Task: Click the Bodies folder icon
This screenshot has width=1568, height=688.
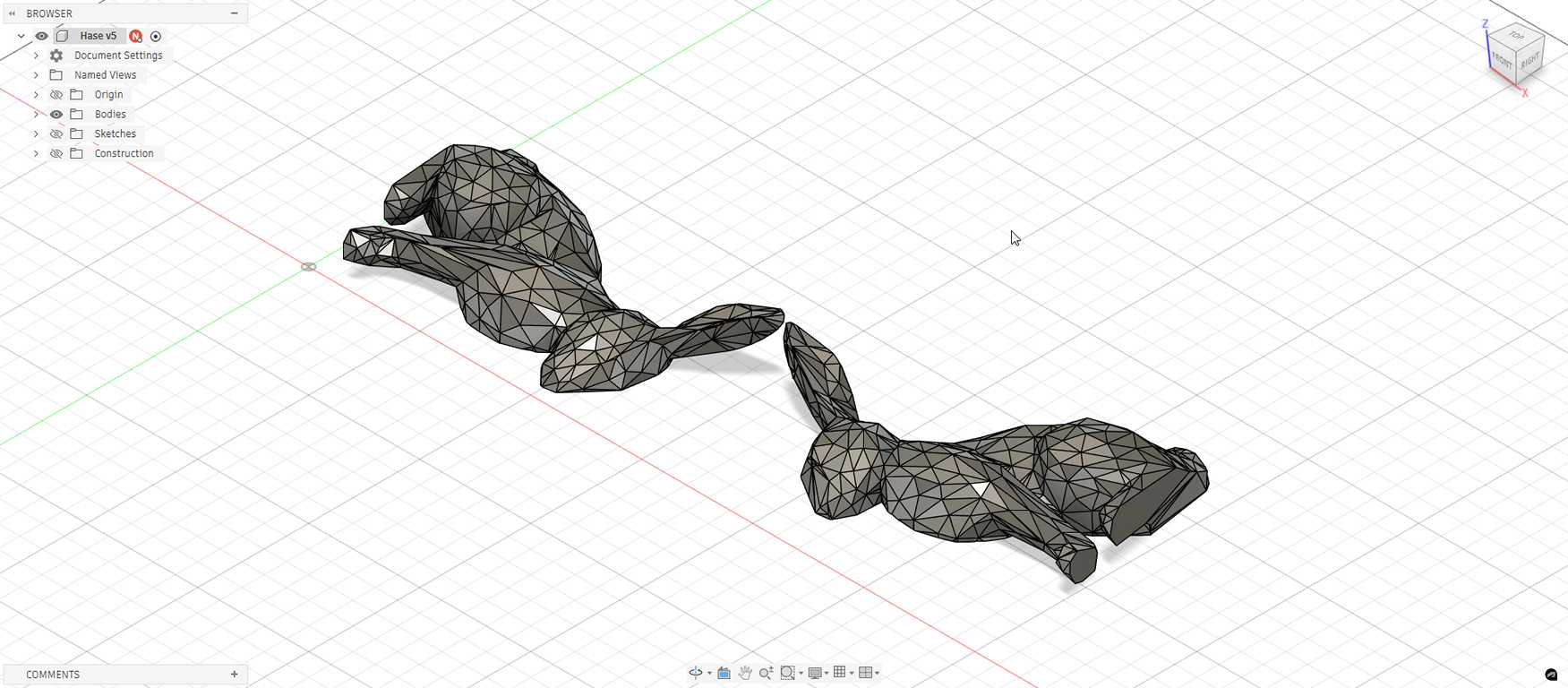Action: pyautogui.click(x=77, y=115)
